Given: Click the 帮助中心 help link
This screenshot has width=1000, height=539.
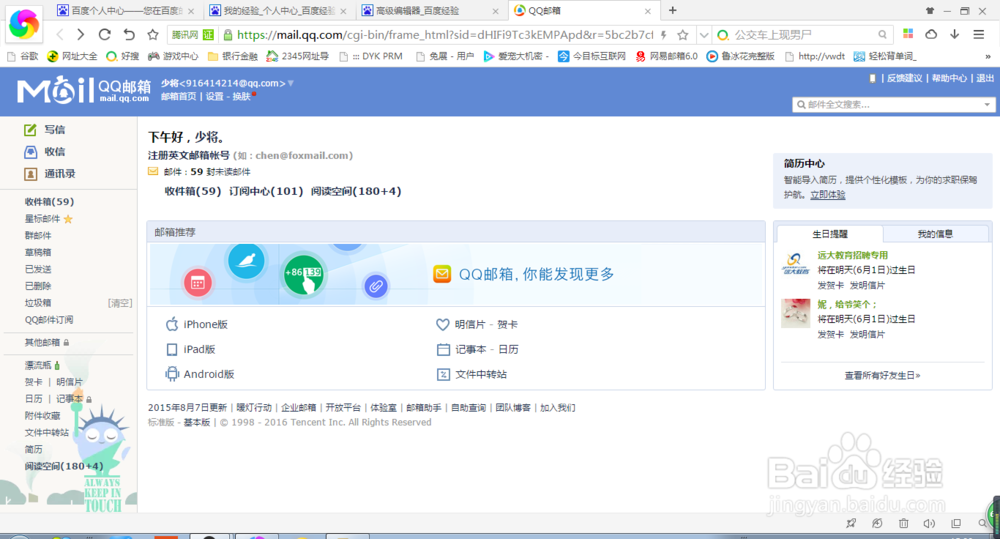Looking at the screenshot, I should click(x=949, y=78).
